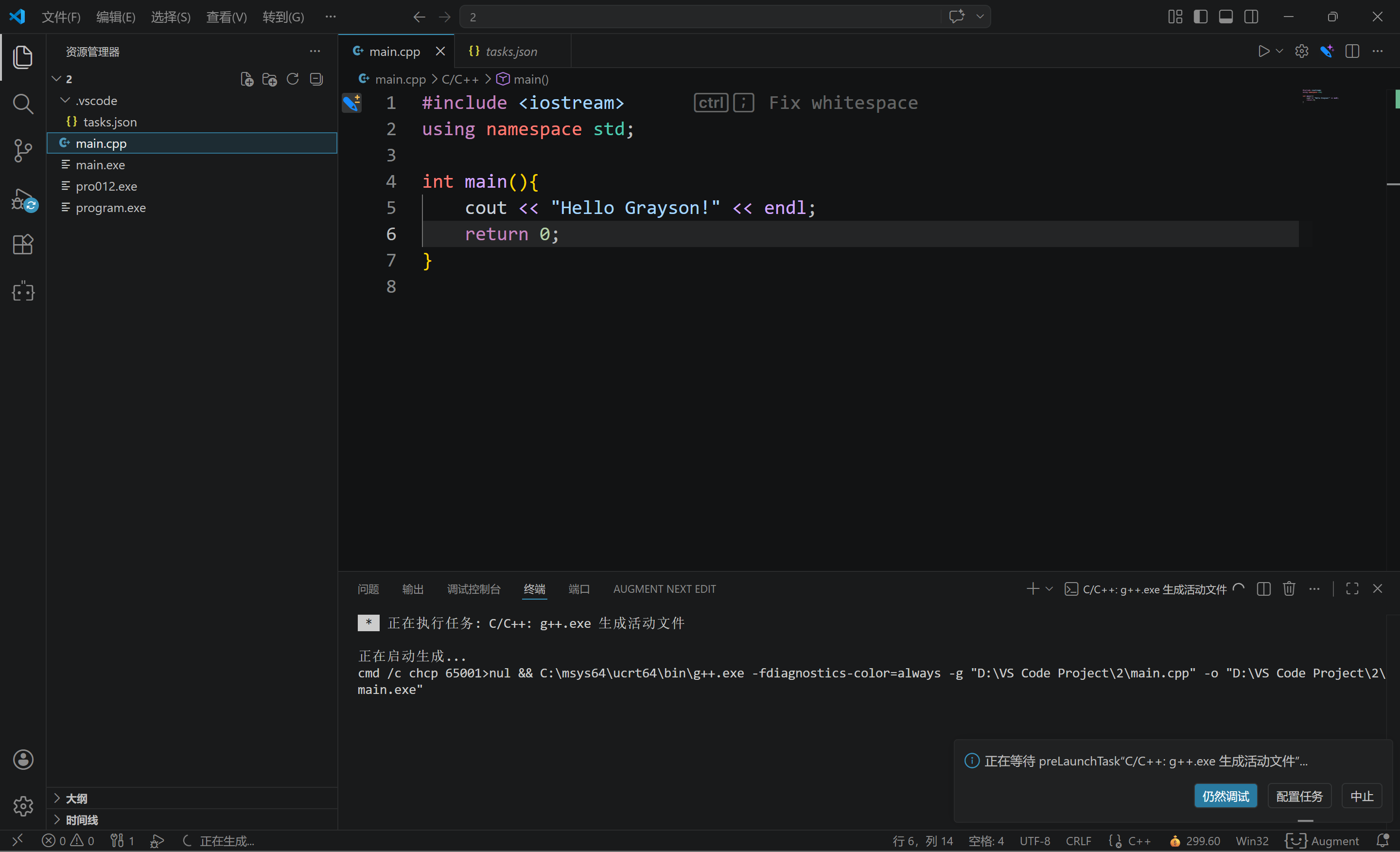Open the Source Control view
The width and height of the screenshot is (1400, 852).
point(23,151)
